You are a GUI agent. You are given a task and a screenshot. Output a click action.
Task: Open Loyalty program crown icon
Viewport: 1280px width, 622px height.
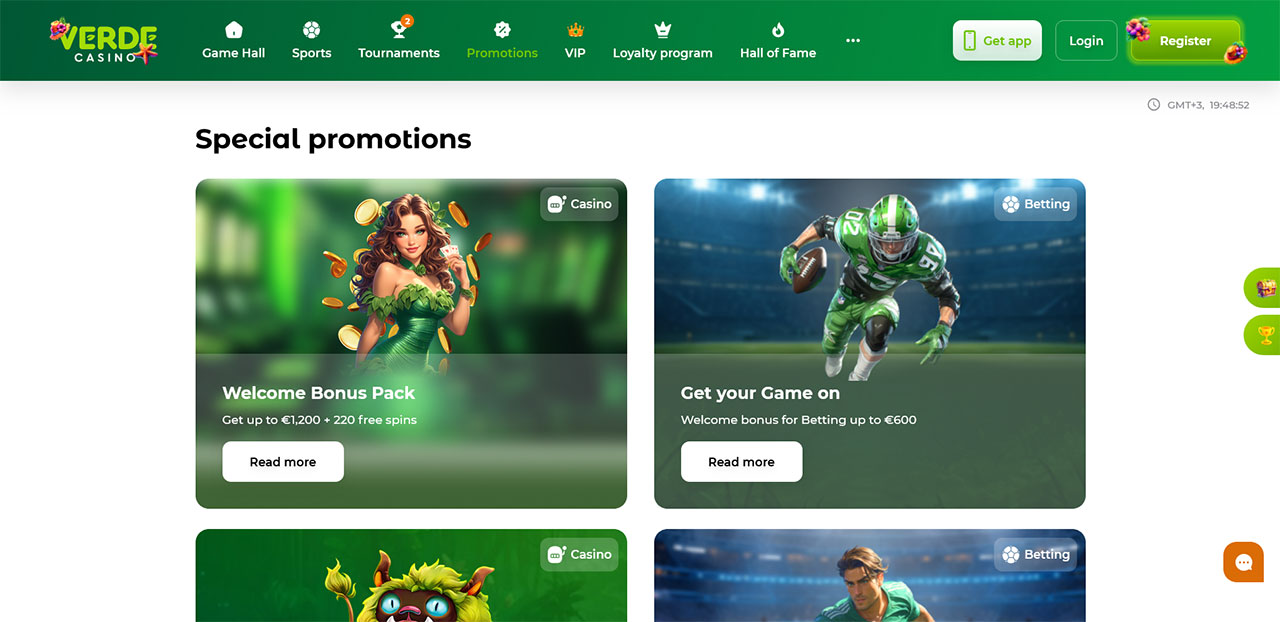[662, 29]
